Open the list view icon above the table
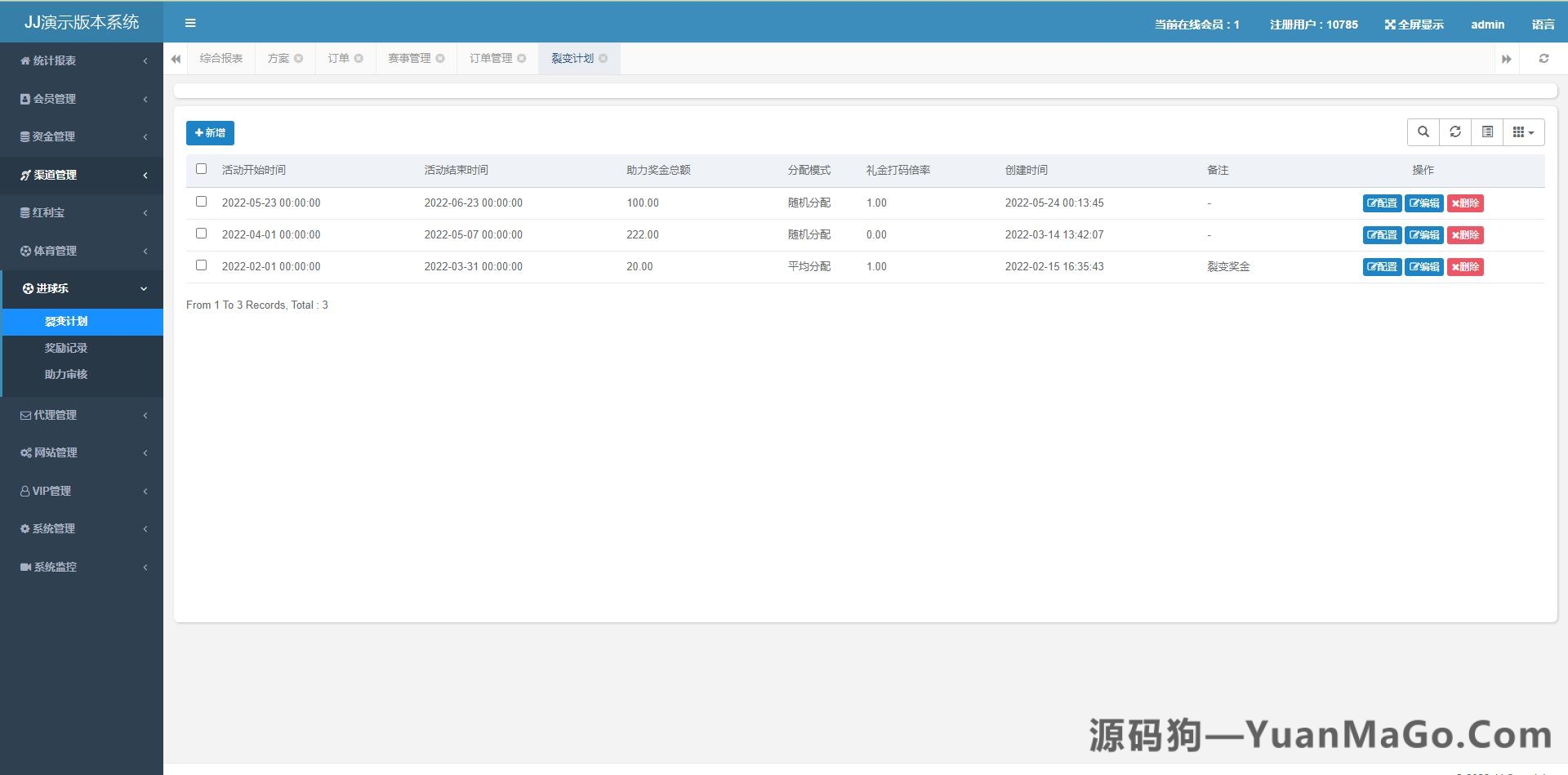Screen dimensions: 1568x775 tap(1486, 131)
